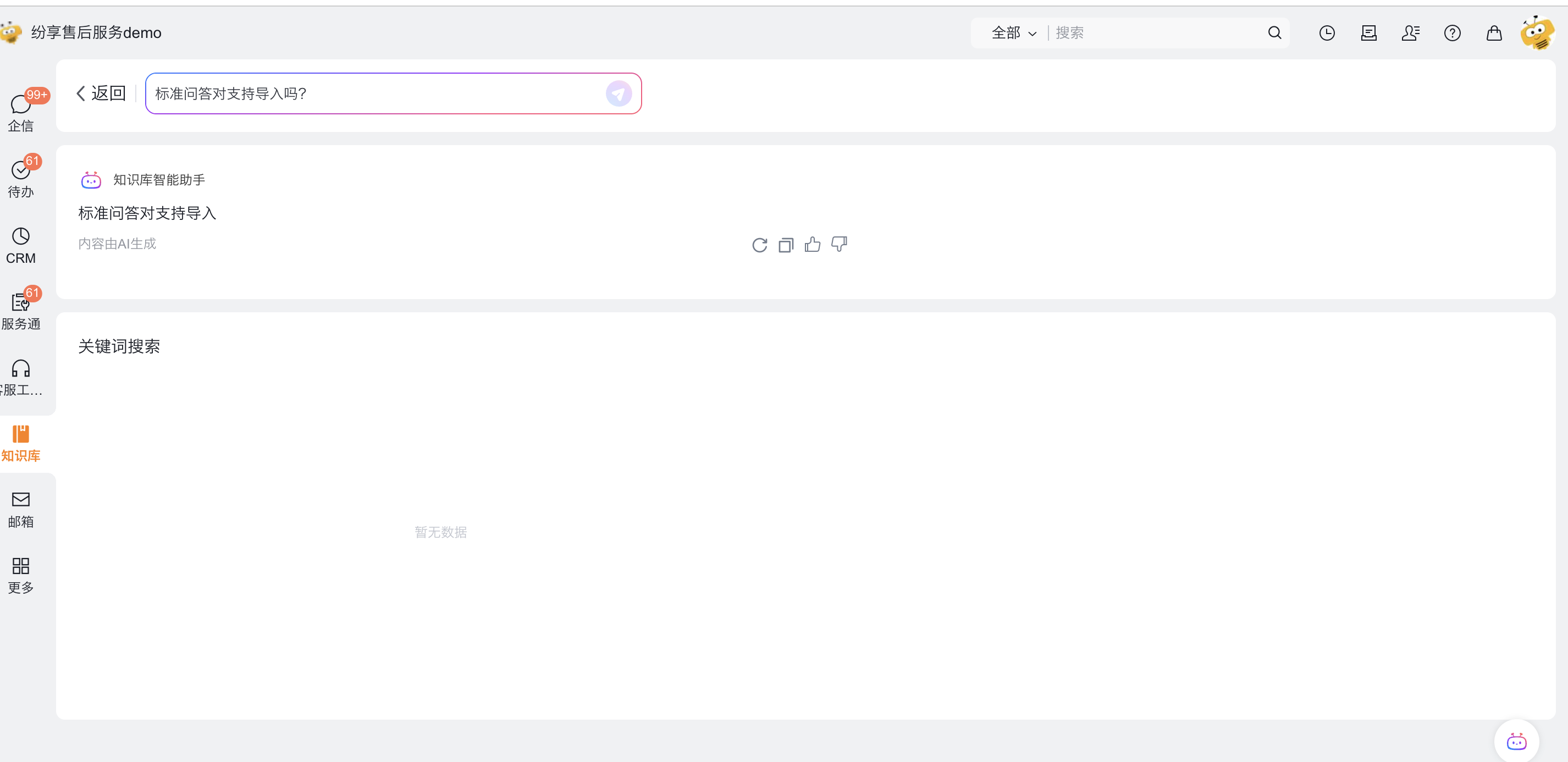Select the CRM sidebar item
Screen dimensions: 1568x762
click(x=21, y=245)
